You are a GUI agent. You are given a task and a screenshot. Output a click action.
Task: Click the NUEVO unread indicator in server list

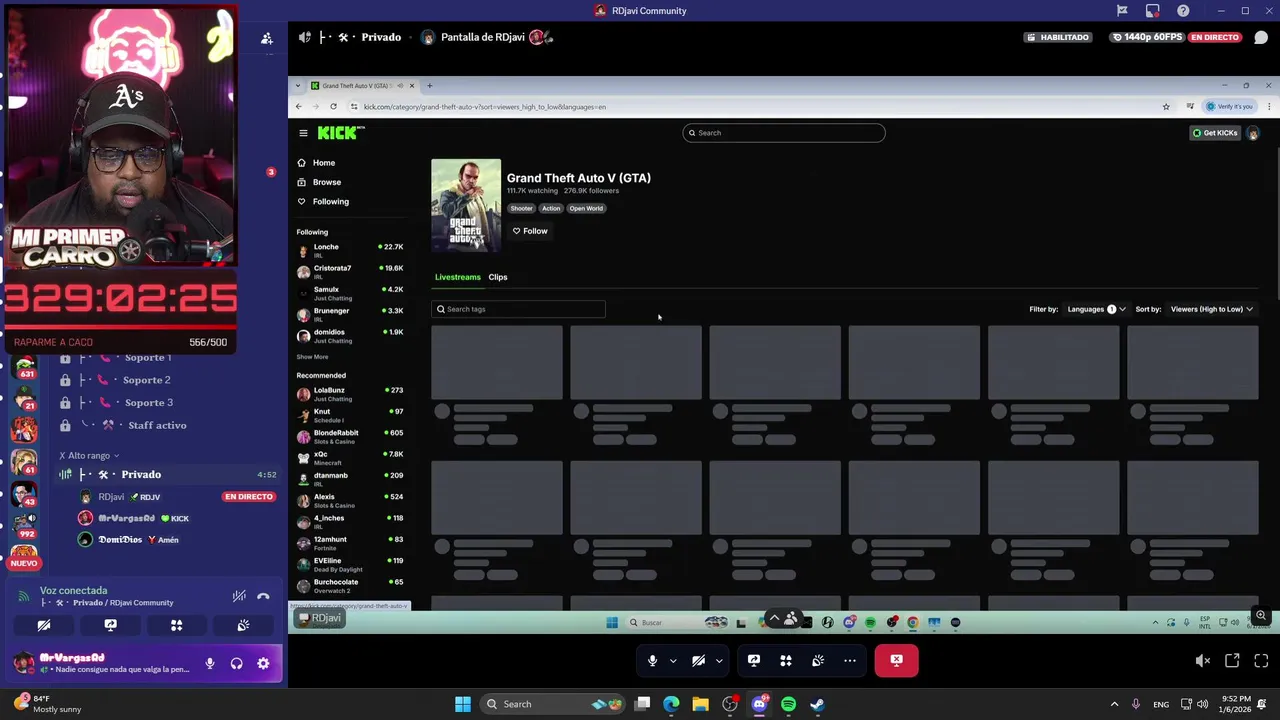pyautogui.click(x=23, y=563)
